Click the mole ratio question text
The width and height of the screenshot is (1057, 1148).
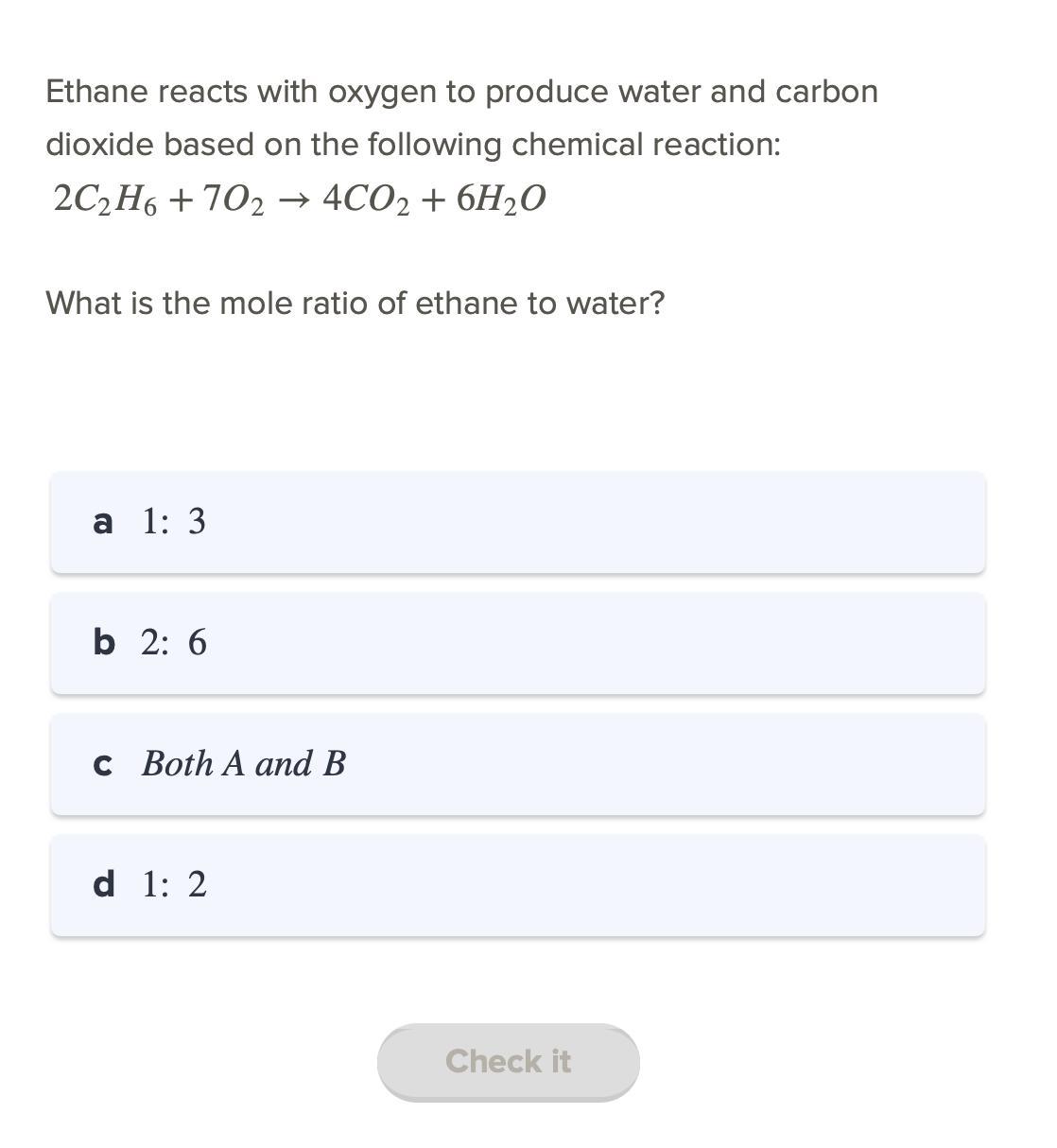click(x=355, y=304)
